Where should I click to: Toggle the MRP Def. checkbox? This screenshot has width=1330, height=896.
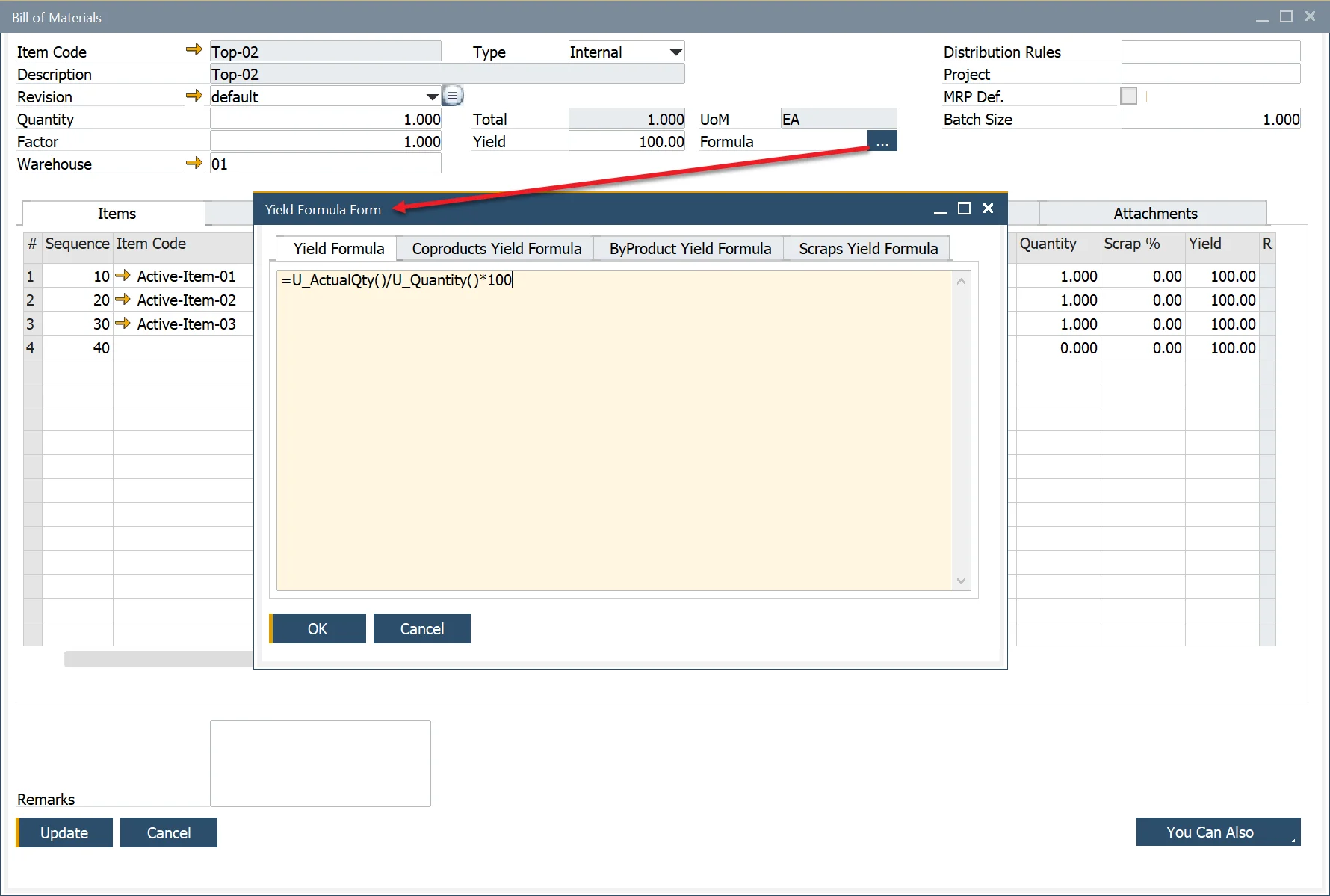tap(1128, 96)
